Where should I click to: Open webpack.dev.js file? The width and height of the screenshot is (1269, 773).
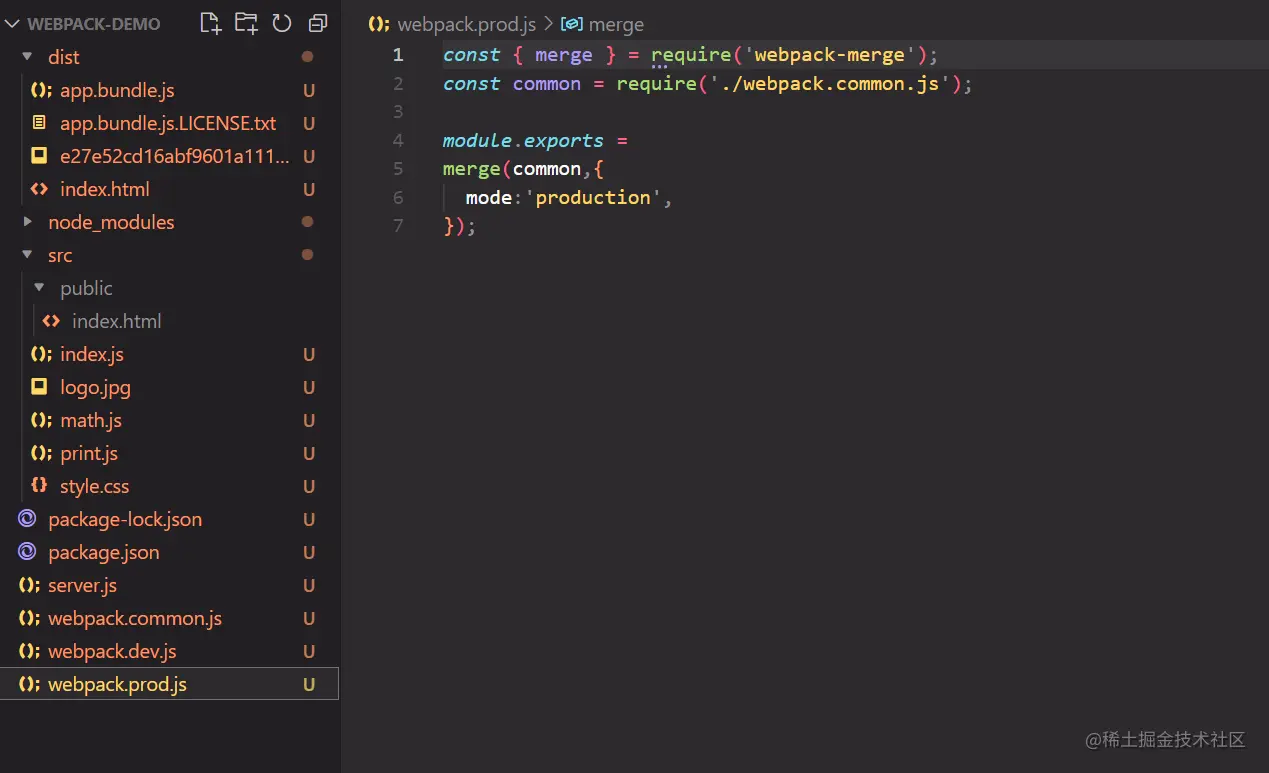[x=112, y=651]
